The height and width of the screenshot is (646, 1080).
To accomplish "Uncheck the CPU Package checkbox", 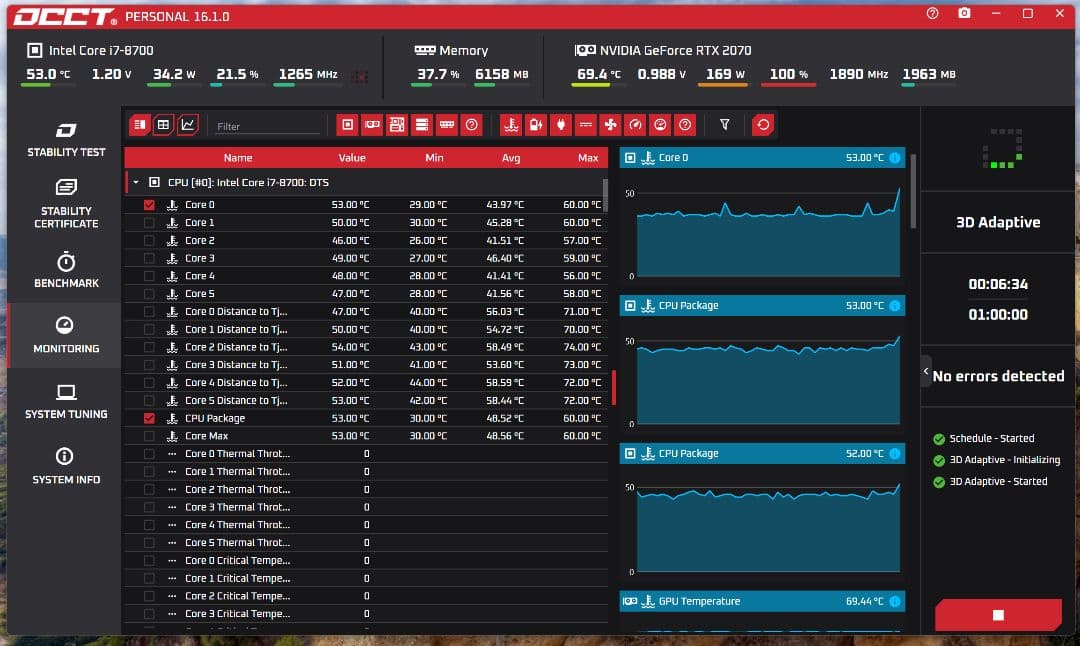I will click(x=149, y=418).
